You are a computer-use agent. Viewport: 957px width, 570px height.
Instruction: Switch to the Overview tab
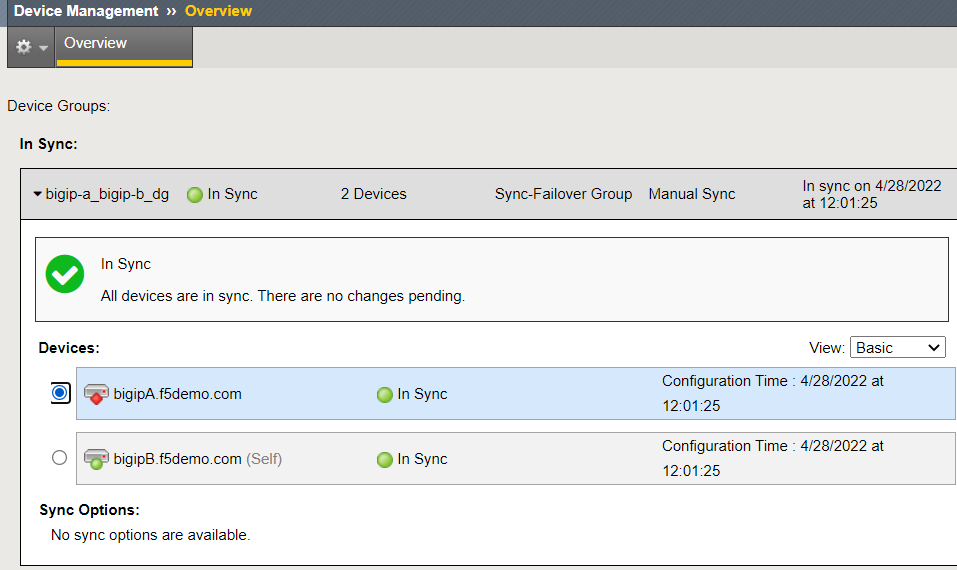(x=124, y=46)
